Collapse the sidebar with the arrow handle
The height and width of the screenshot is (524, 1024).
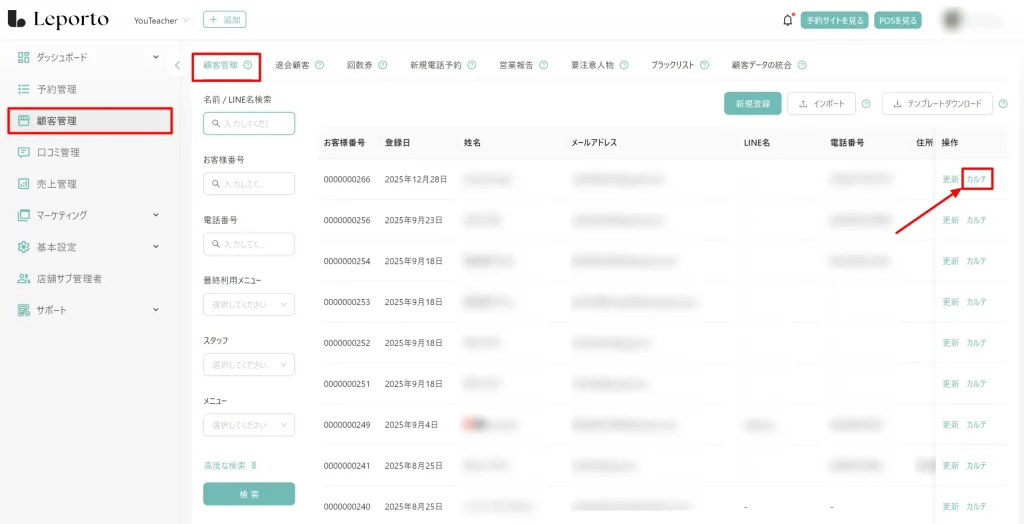177,66
